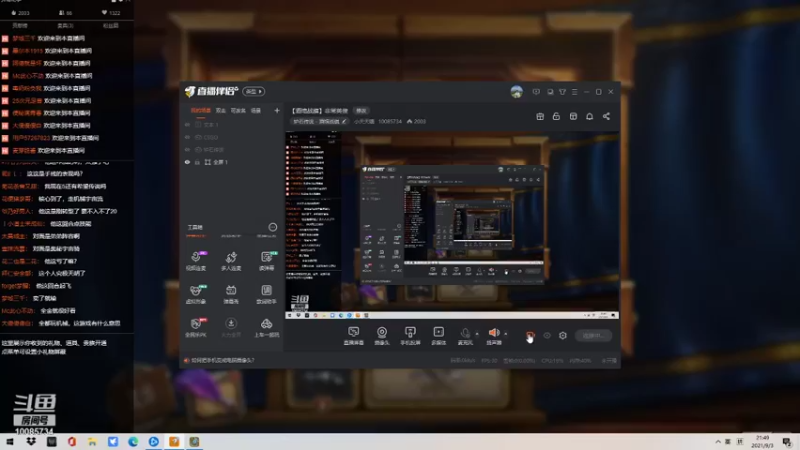Select the first orange scene tab

point(201,110)
